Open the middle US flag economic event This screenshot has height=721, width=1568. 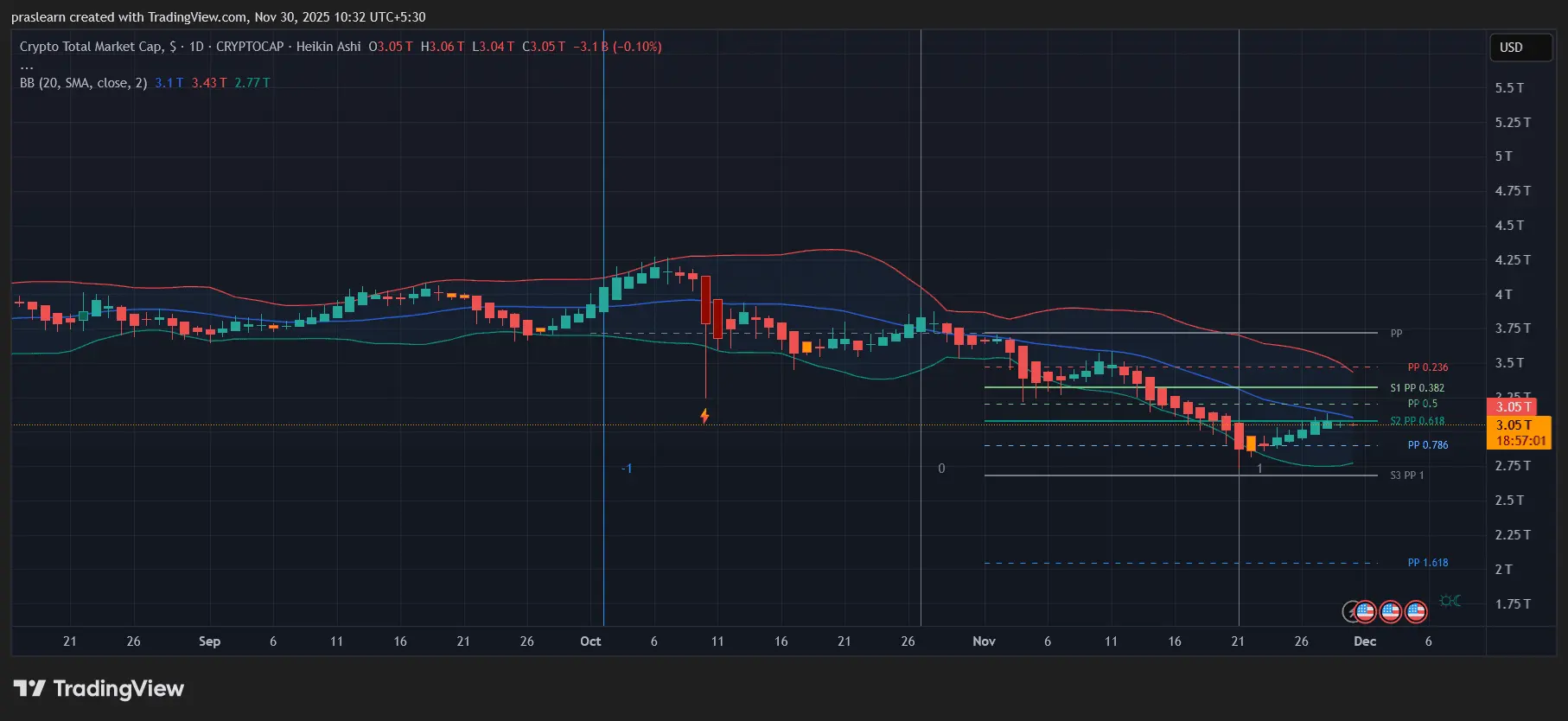tap(1390, 612)
